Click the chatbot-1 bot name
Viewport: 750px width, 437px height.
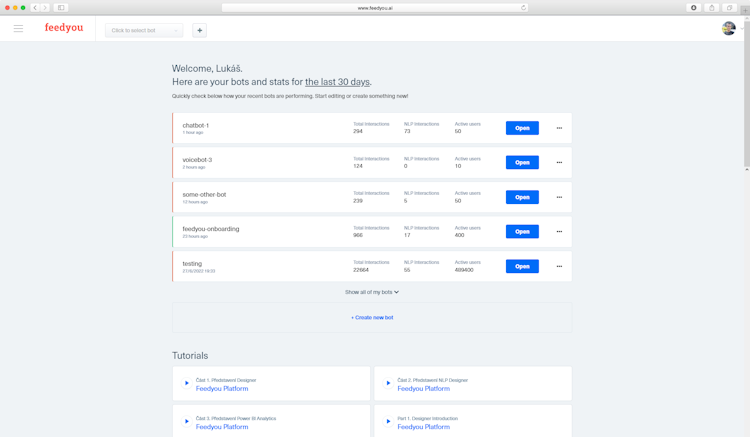[195, 125]
